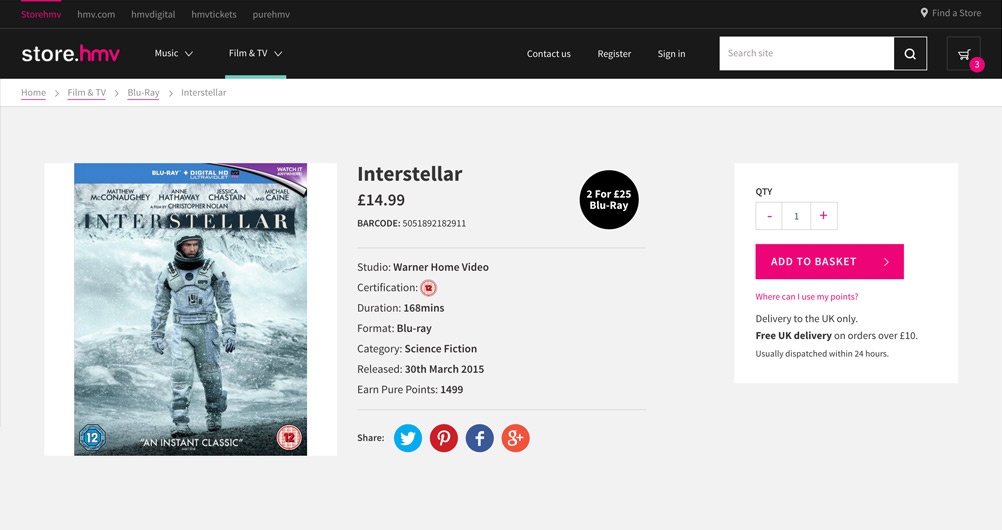Click the search magnifier button

[x=910, y=54]
